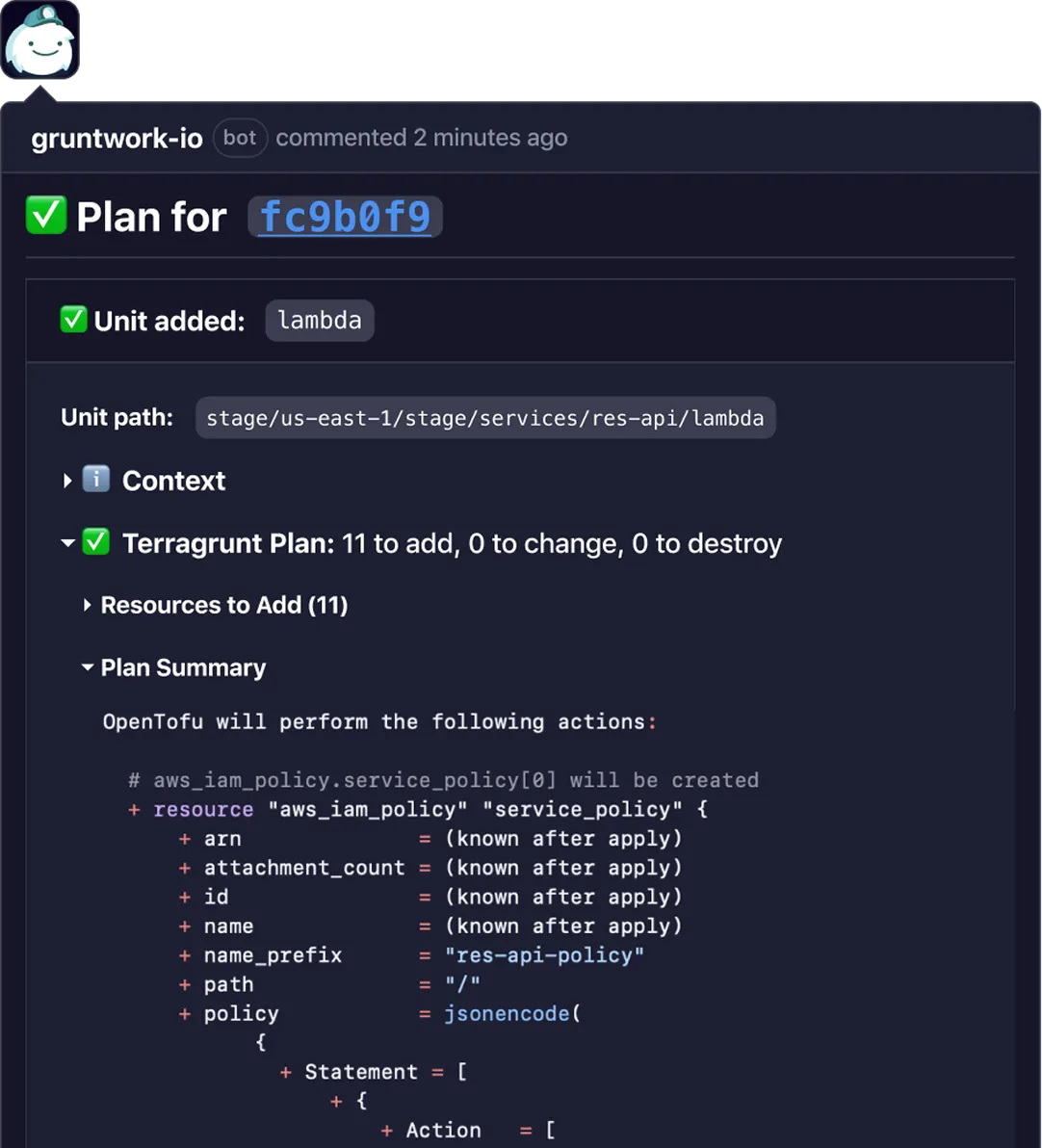This screenshot has width=1042, height=1148.
Task: Click the bot label badge
Action: (240, 138)
